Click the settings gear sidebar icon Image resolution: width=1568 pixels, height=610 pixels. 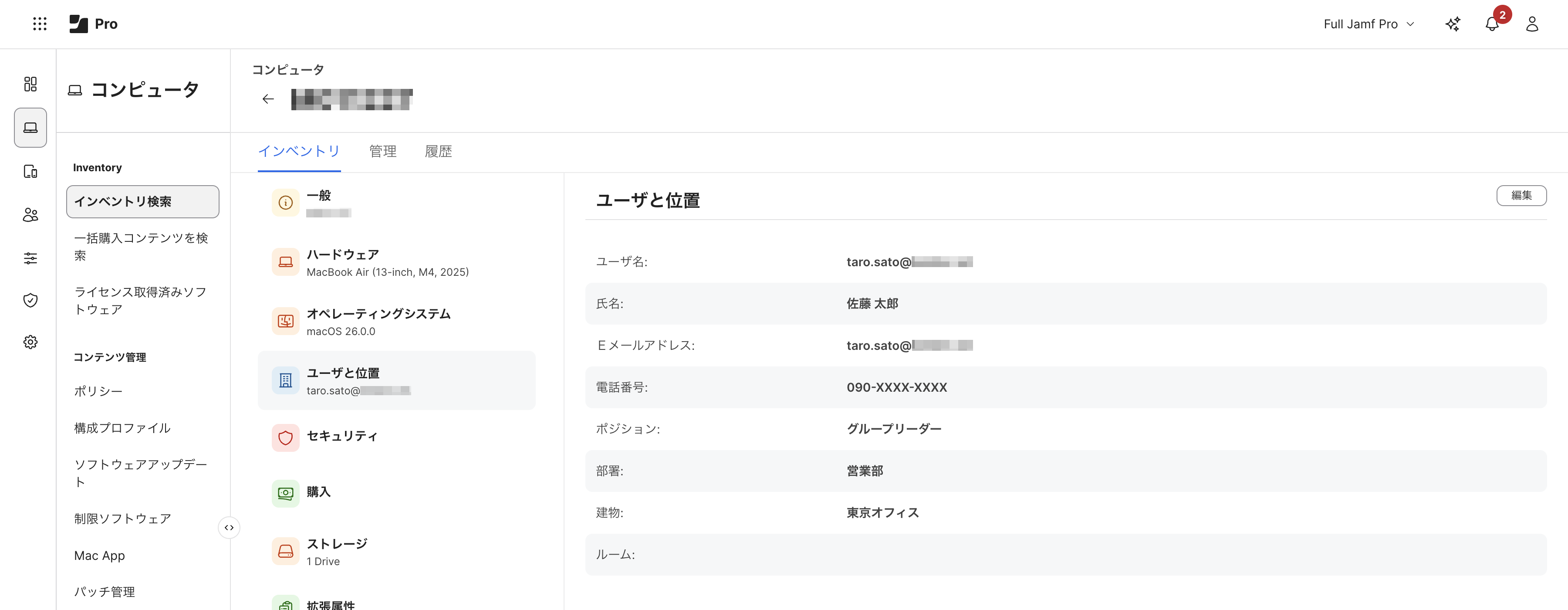30,342
